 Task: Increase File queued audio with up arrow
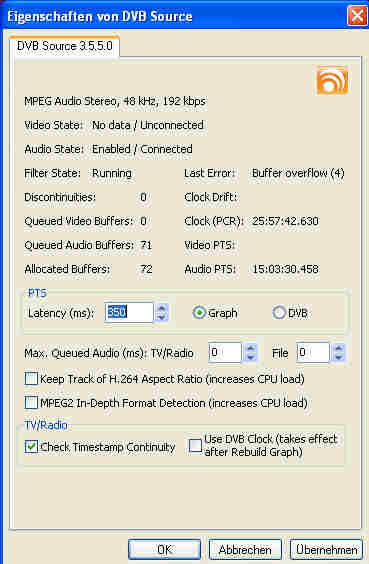[x=338, y=348]
